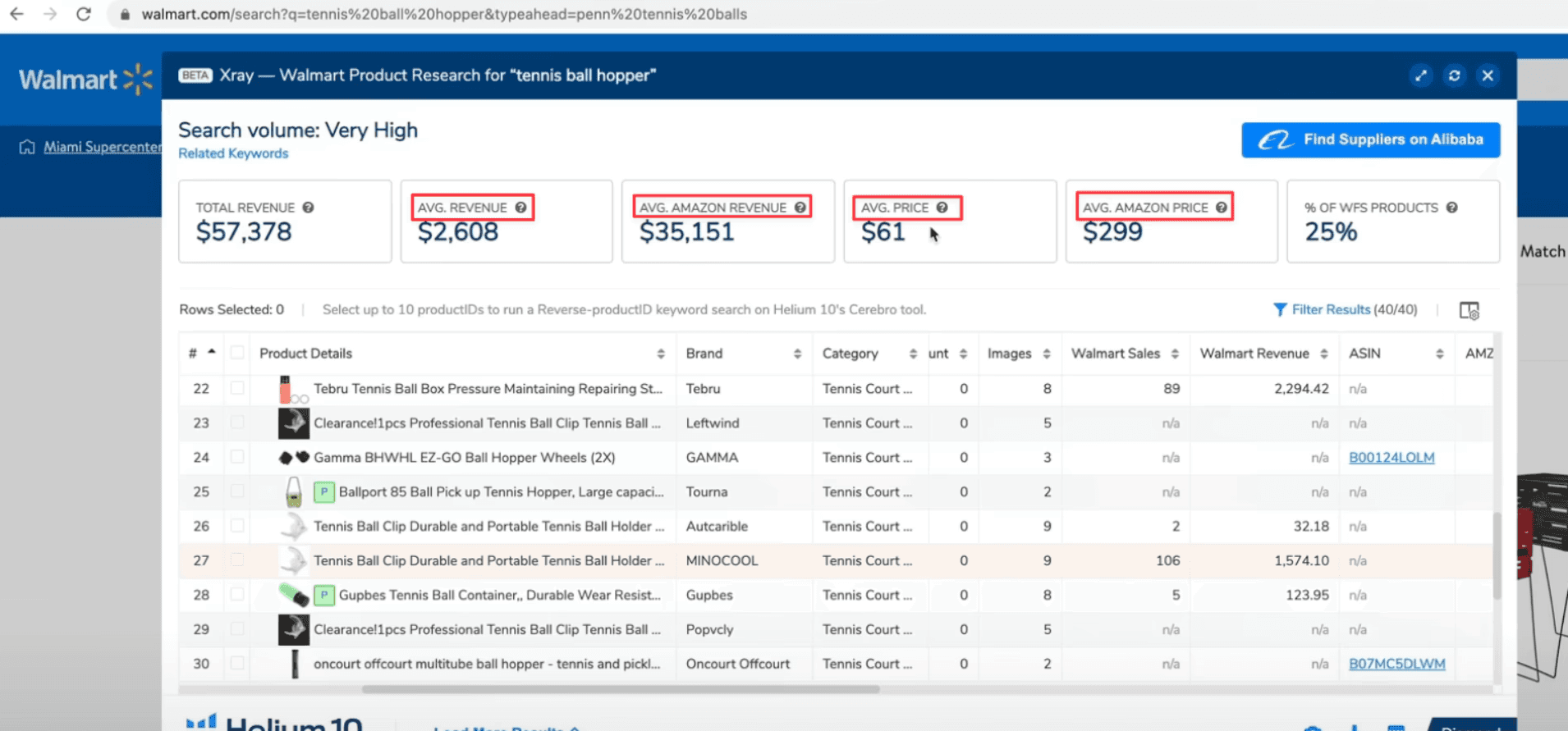Select row 25 checkbox

237,491
